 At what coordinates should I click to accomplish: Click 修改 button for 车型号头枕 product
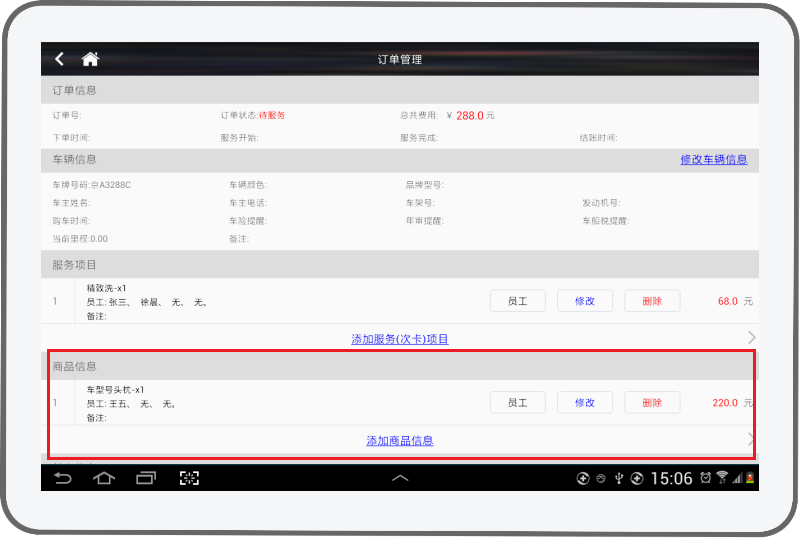[x=585, y=402]
